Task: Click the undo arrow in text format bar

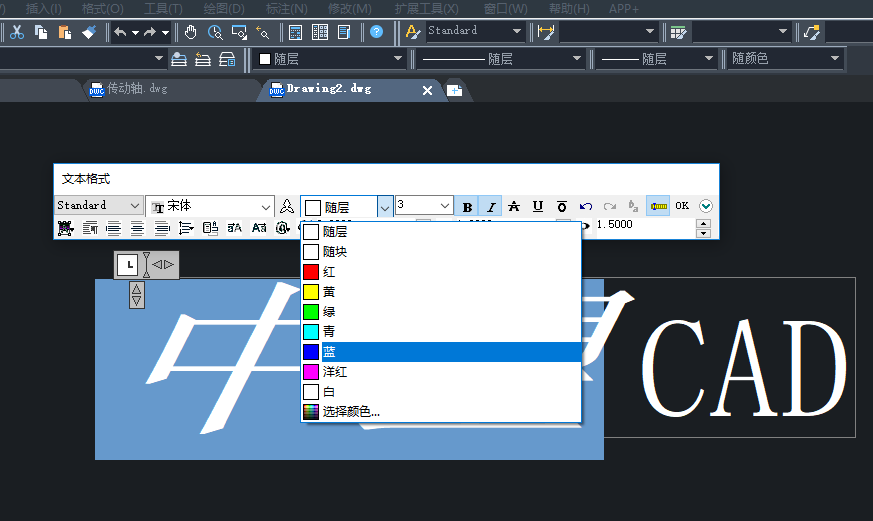Action: click(586, 206)
